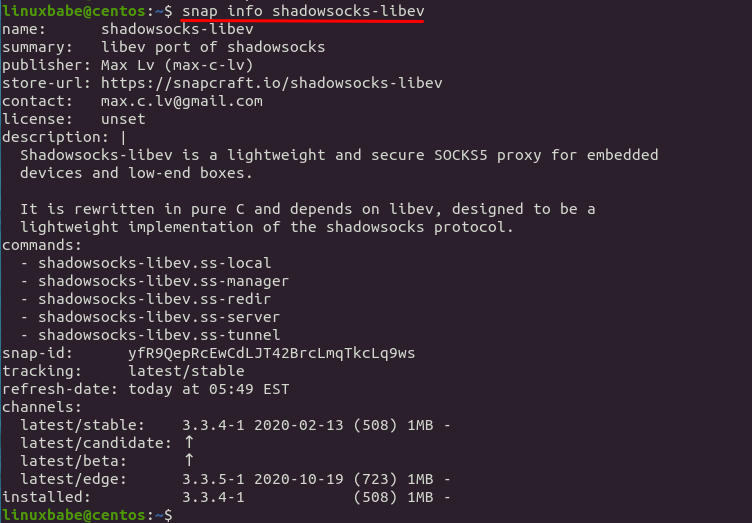Click the shadowsocks-libev.ss-local command entry
This screenshot has width=752, height=523.
pyautogui.click(x=154, y=263)
